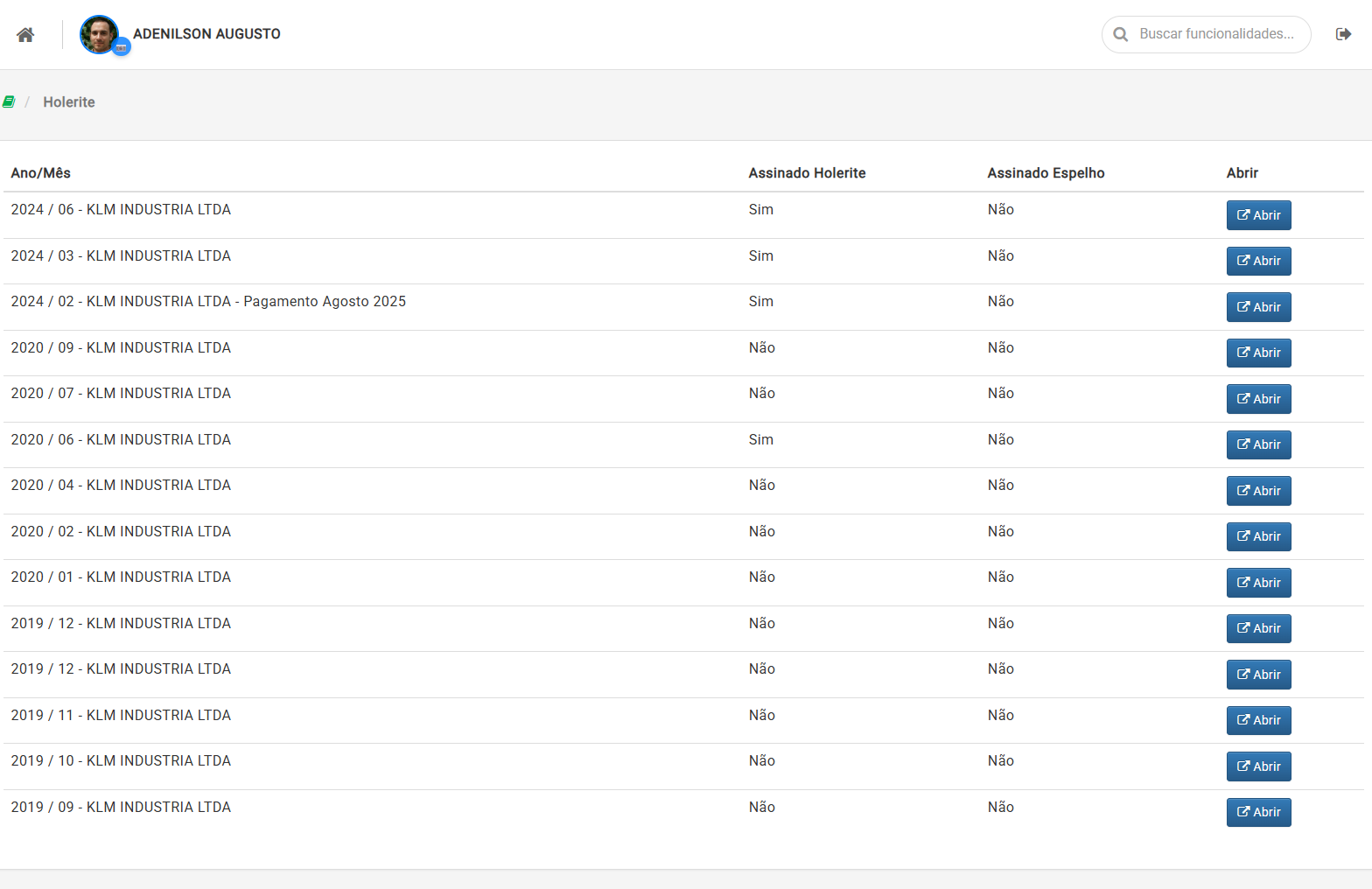1372x889 pixels.
Task: Open the 2019 / 11 payslip
Action: (1258, 720)
